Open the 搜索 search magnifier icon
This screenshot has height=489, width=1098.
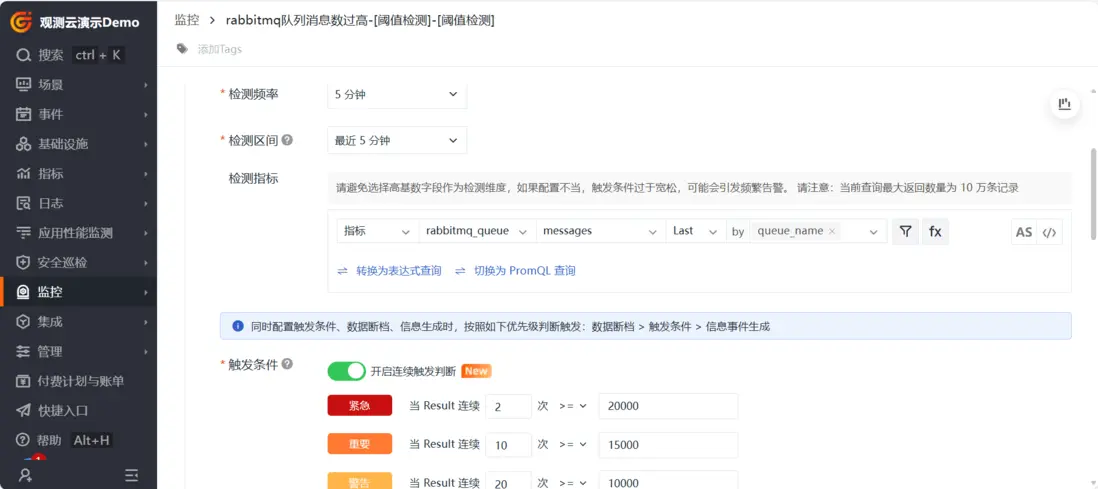(x=24, y=55)
